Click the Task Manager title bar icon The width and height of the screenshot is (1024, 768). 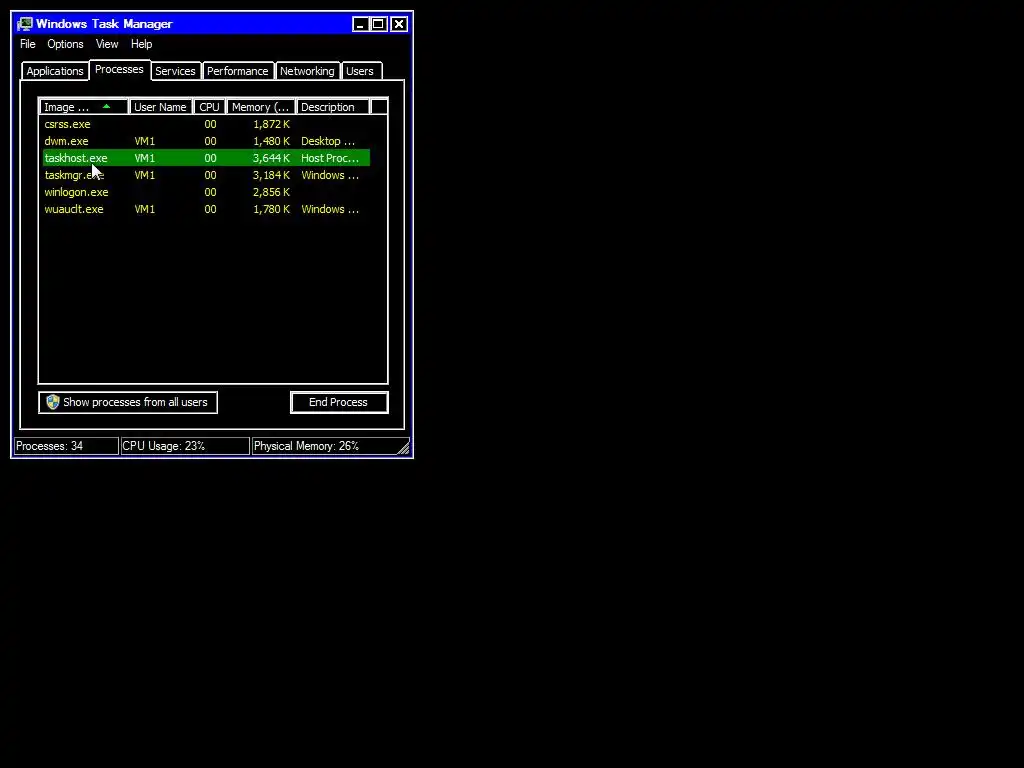click(25, 24)
